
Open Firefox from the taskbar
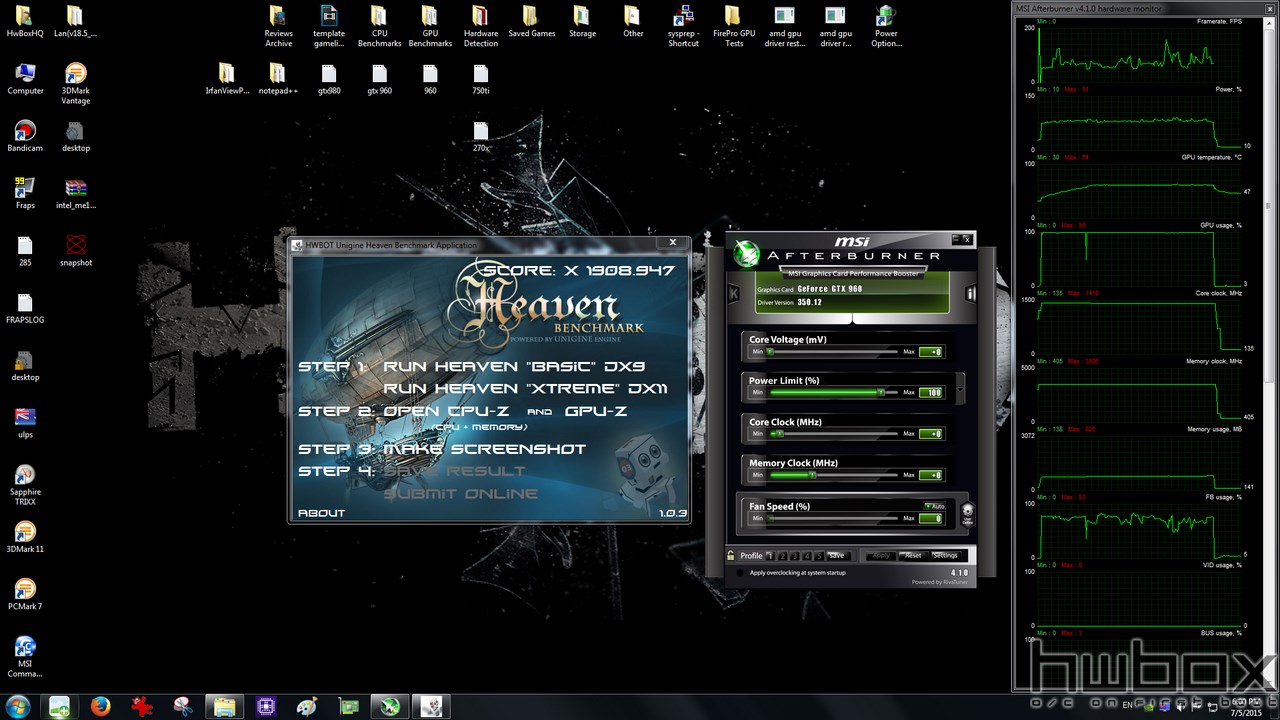(x=99, y=706)
